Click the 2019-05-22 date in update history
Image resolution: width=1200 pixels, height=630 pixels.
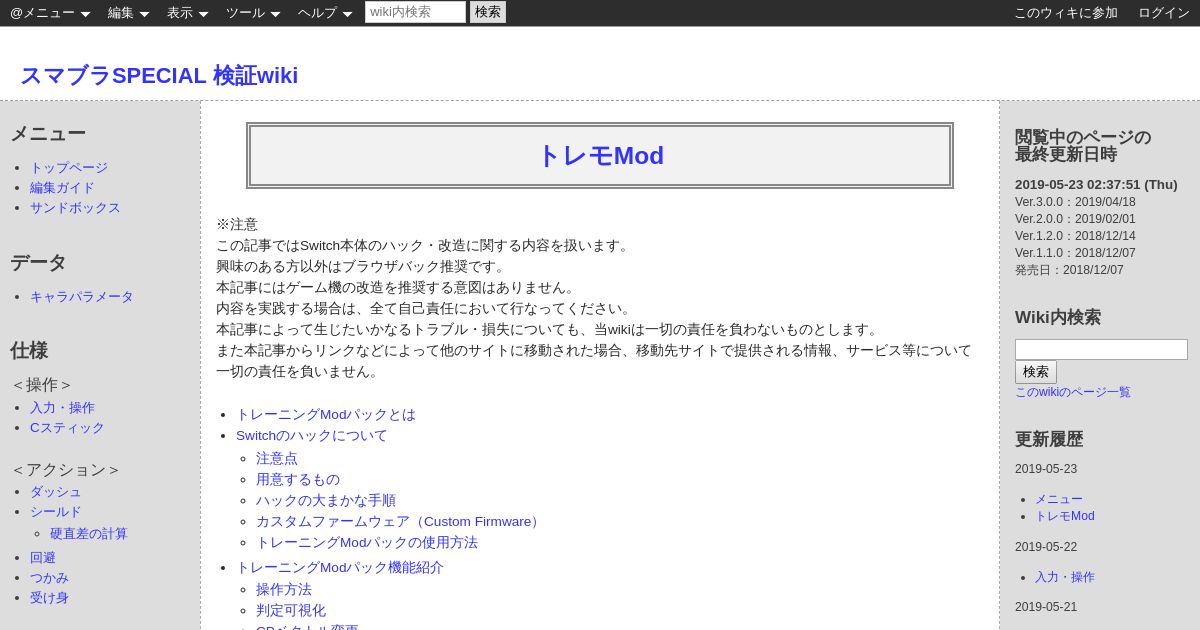(1046, 547)
